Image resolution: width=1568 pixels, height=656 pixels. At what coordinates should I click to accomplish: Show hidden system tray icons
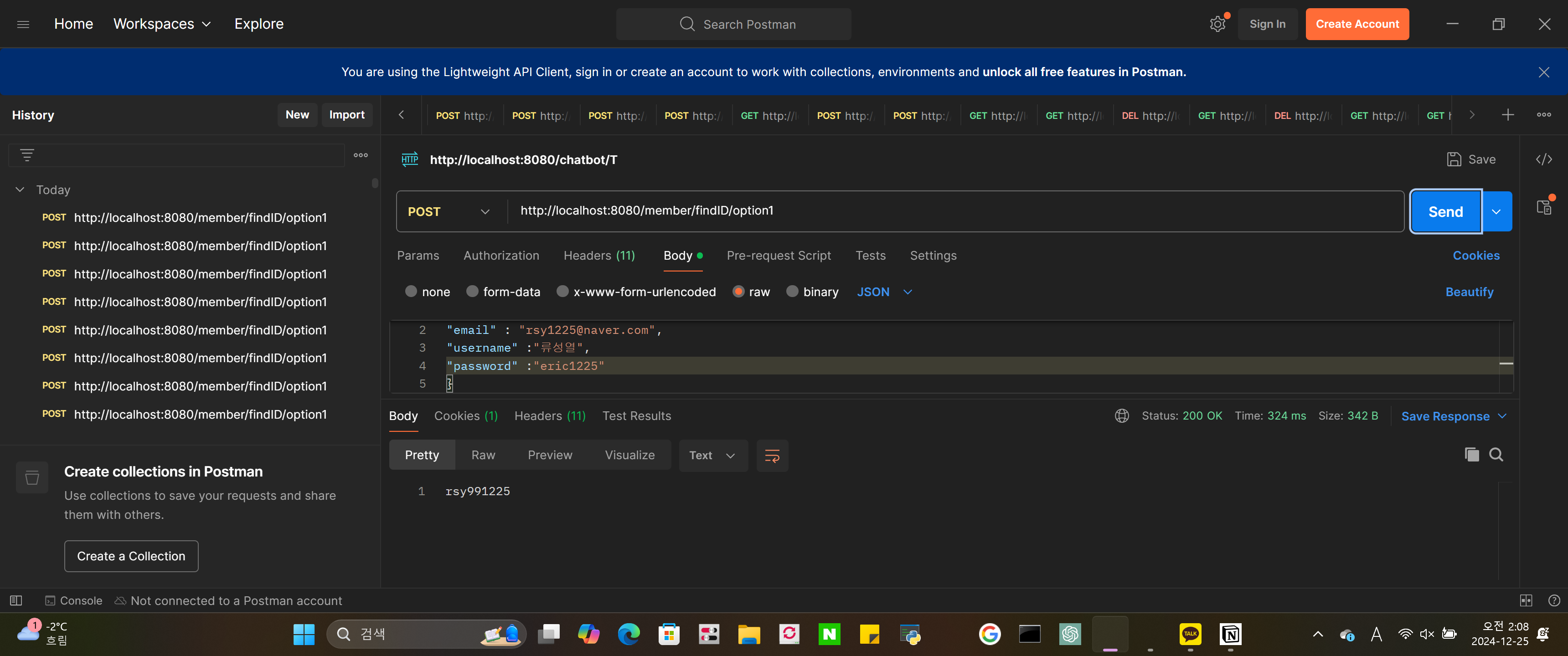click(x=1318, y=635)
